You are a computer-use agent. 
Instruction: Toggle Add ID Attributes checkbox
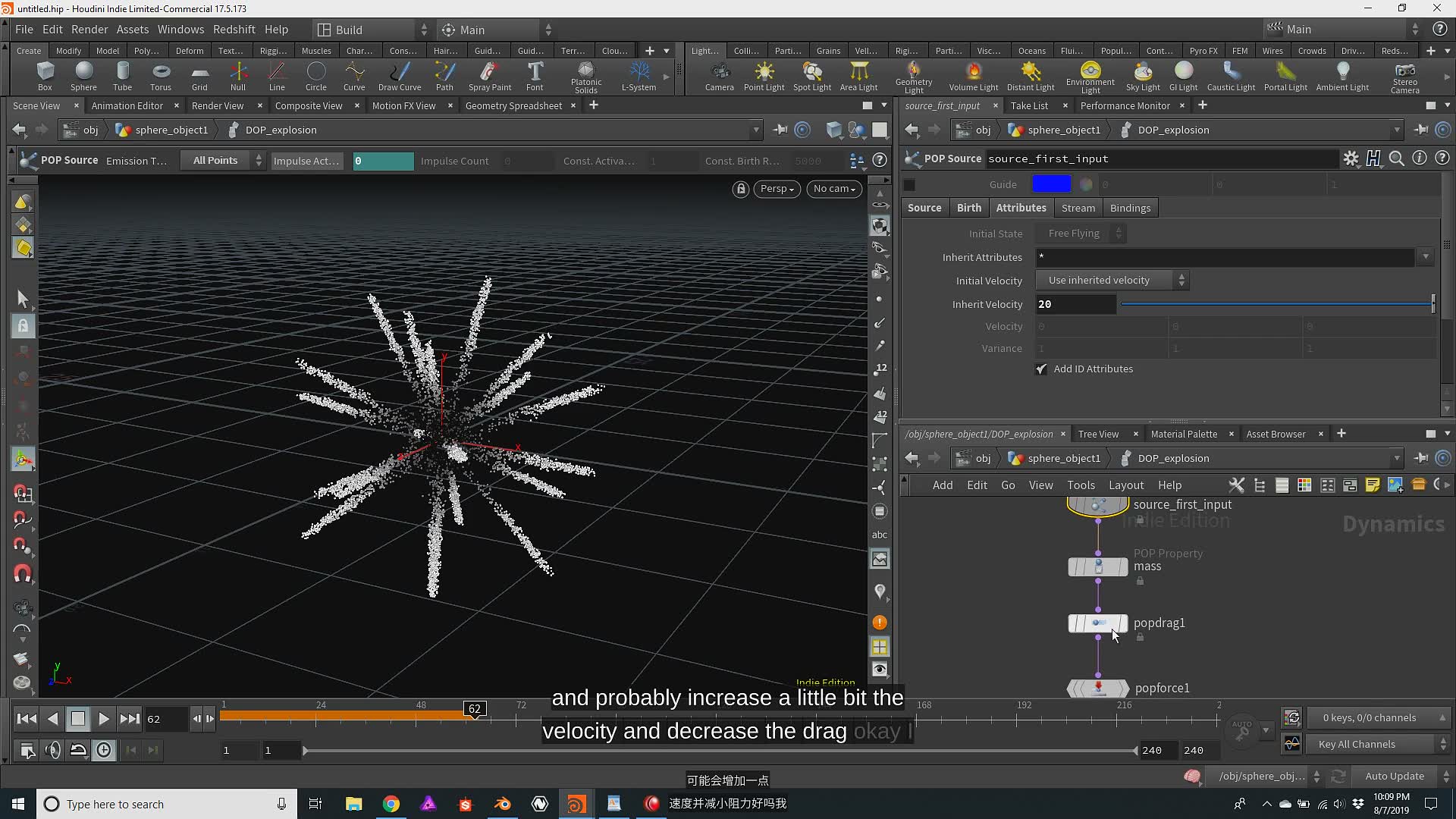pyautogui.click(x=1041, y=369)
